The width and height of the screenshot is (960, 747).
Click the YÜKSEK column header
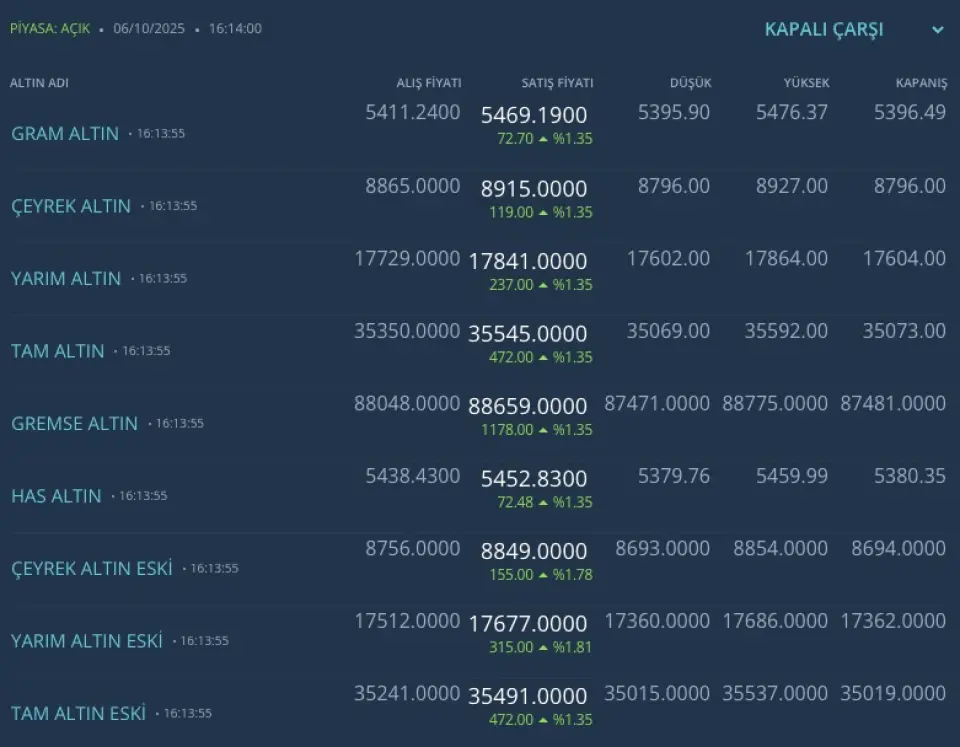coord(806,83)
